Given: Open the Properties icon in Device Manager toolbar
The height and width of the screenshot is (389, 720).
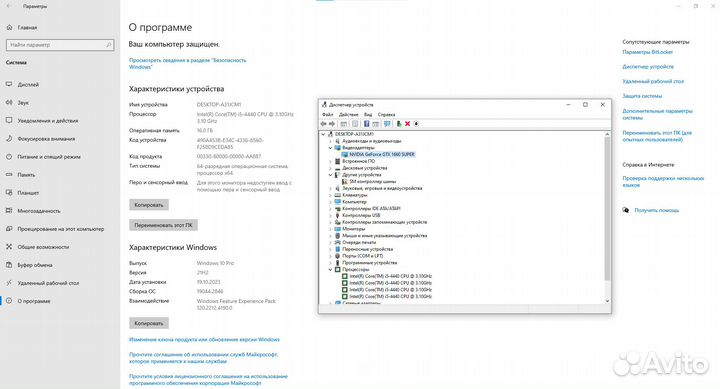Looking at the screenshot, I should (355, 124).
